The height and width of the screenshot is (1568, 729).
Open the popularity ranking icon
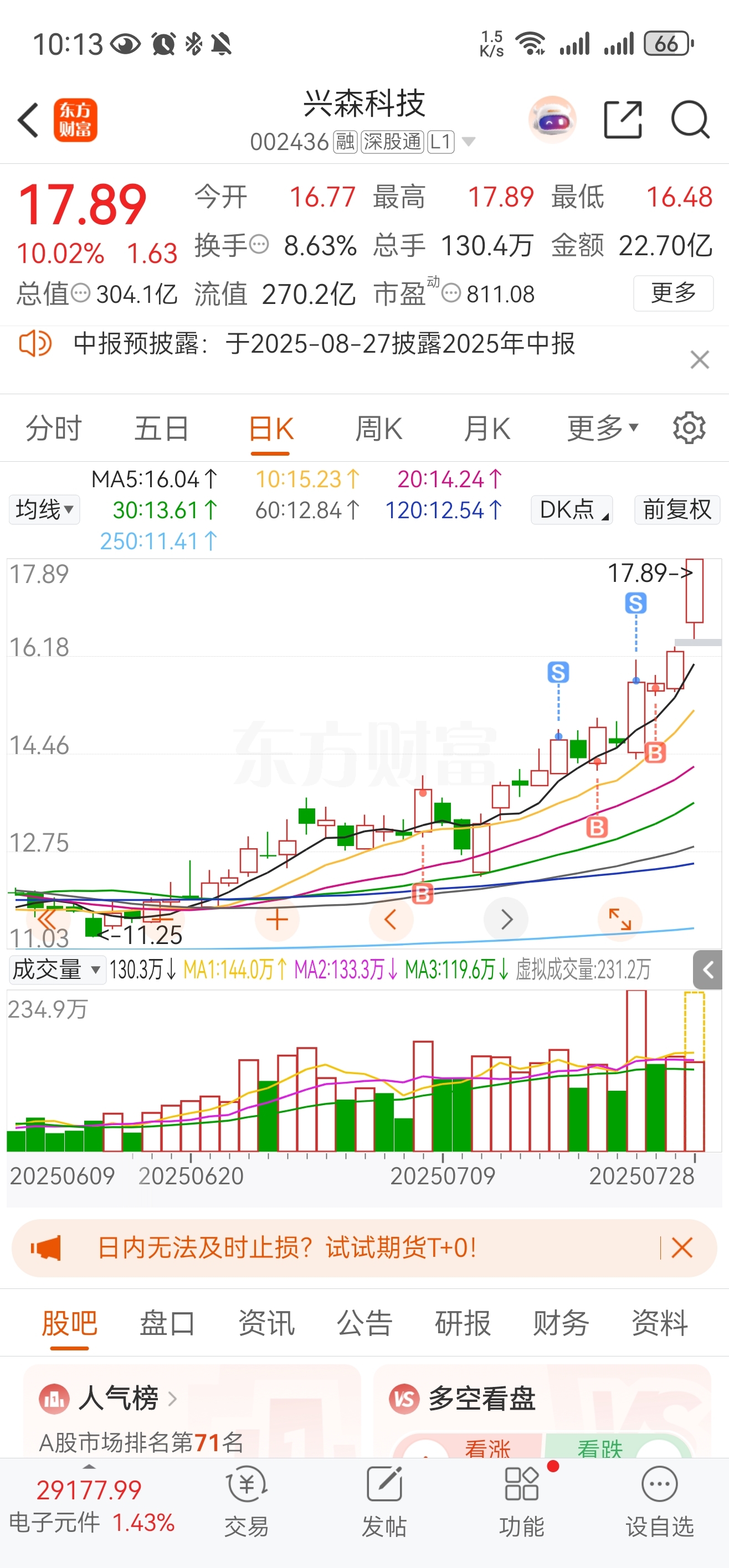click(x=54, y=1398)
